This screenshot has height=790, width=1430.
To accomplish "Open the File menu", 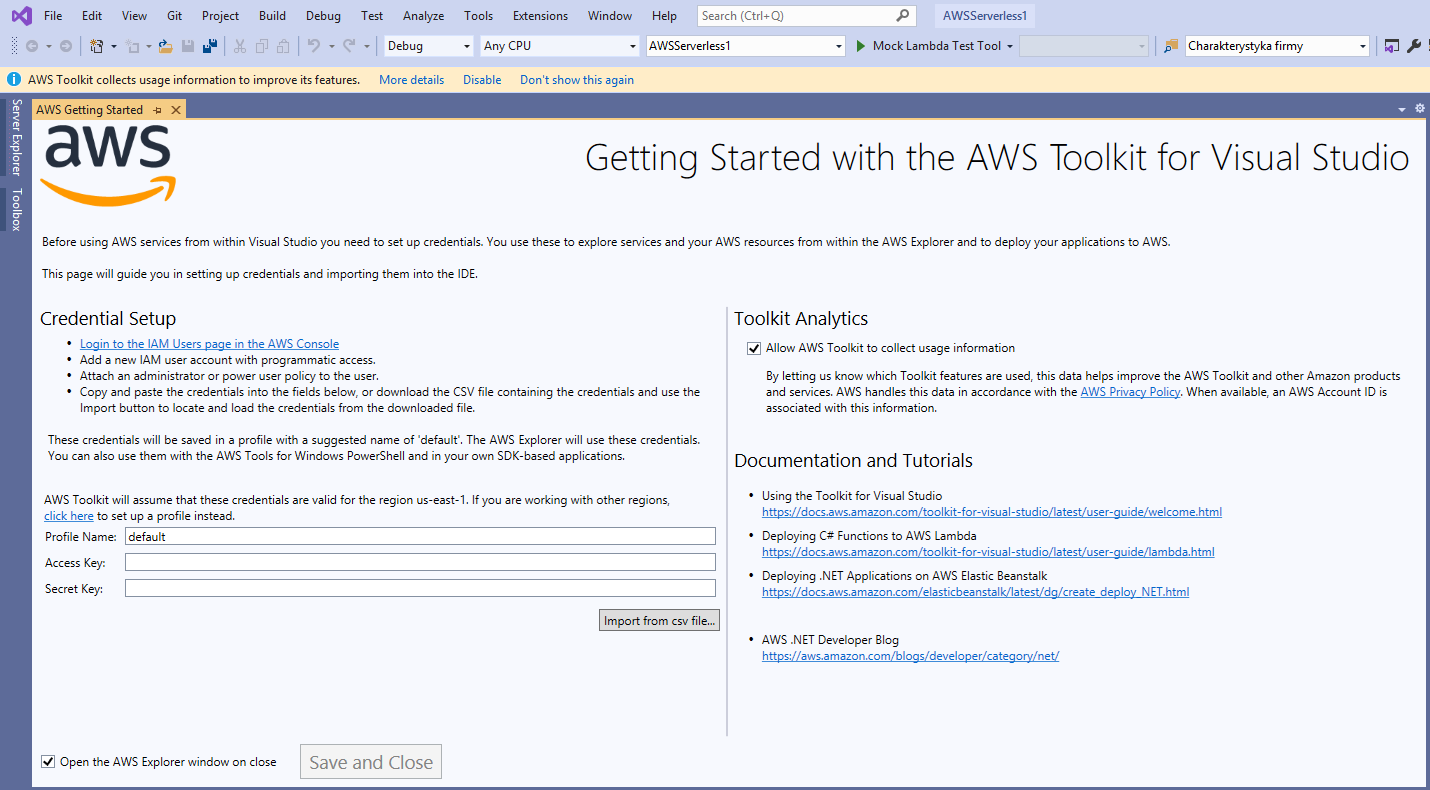I will pyautogui.click(x=53, y=16).
